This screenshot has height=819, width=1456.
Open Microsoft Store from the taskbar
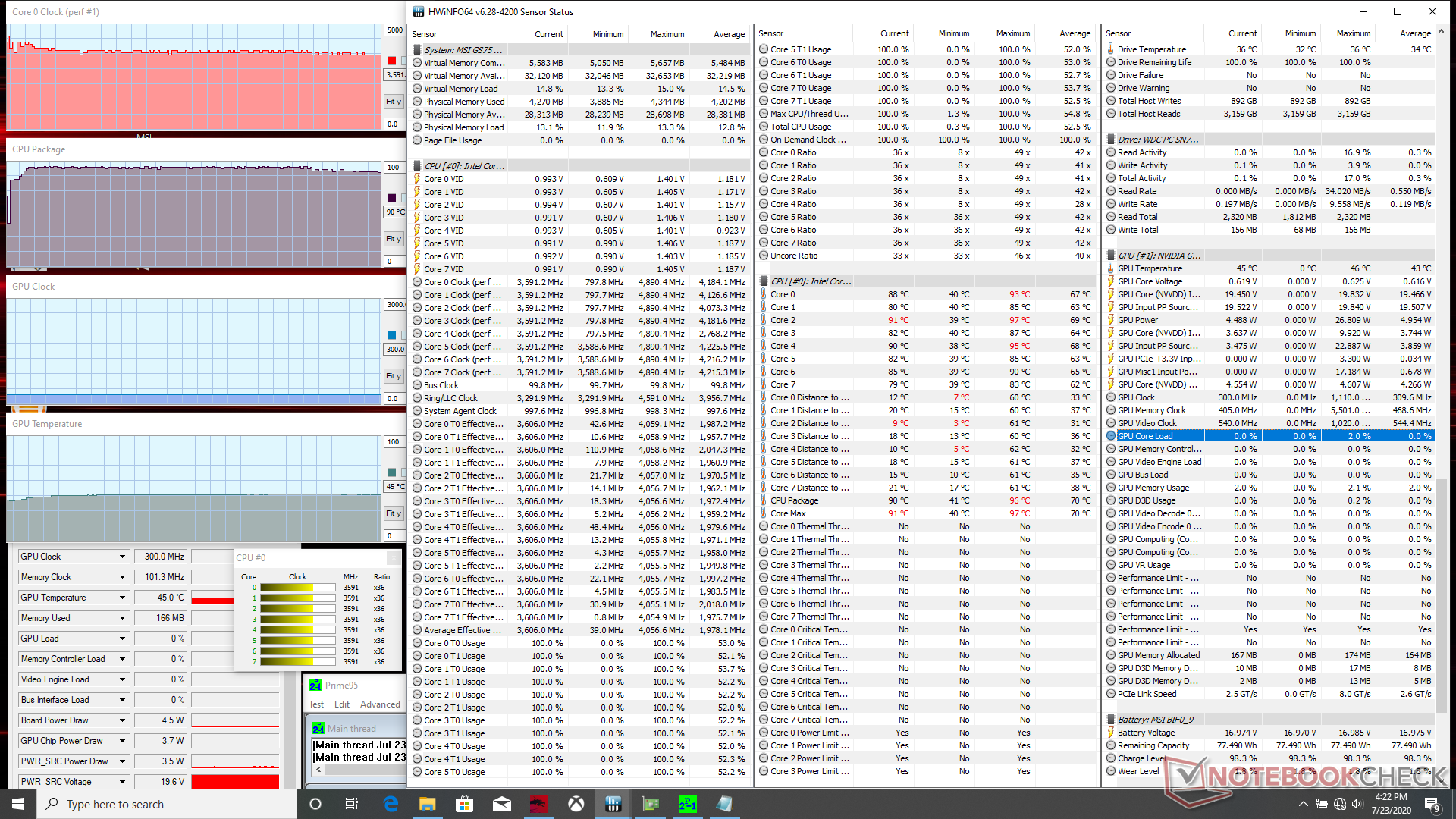pyautogui.click(x=465, y=804)
